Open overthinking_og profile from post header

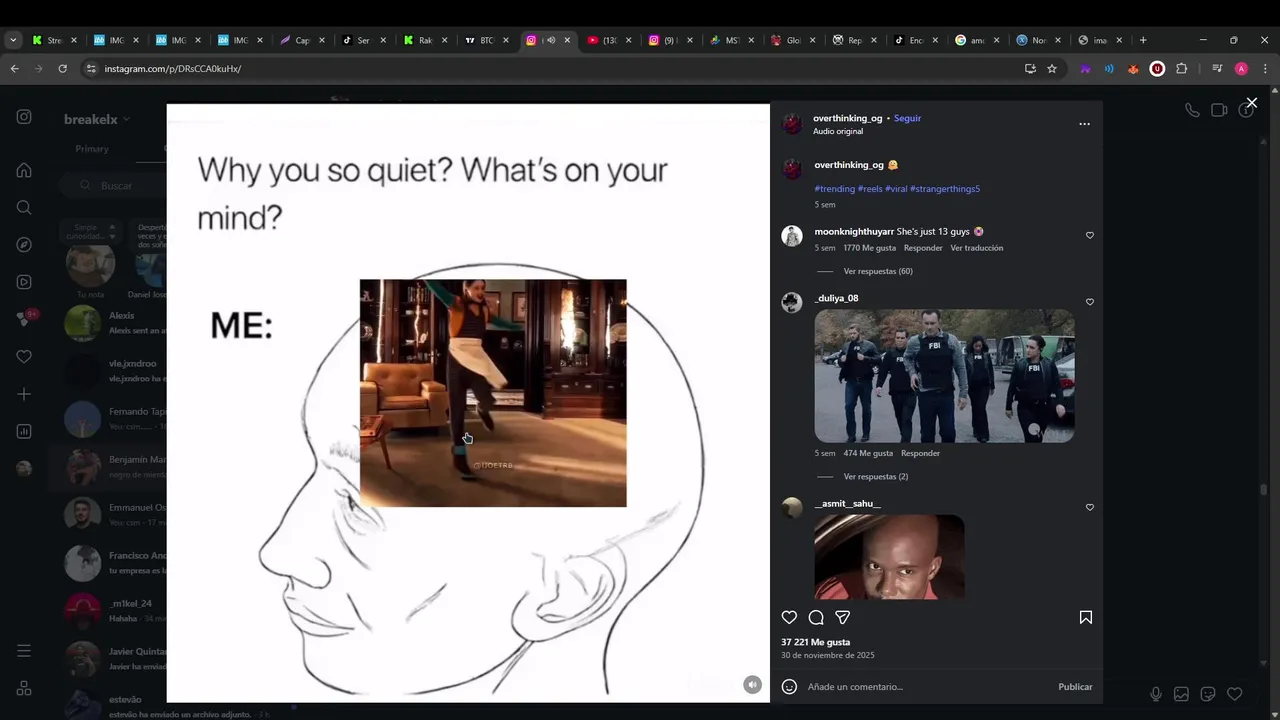(x=847, y=118)
